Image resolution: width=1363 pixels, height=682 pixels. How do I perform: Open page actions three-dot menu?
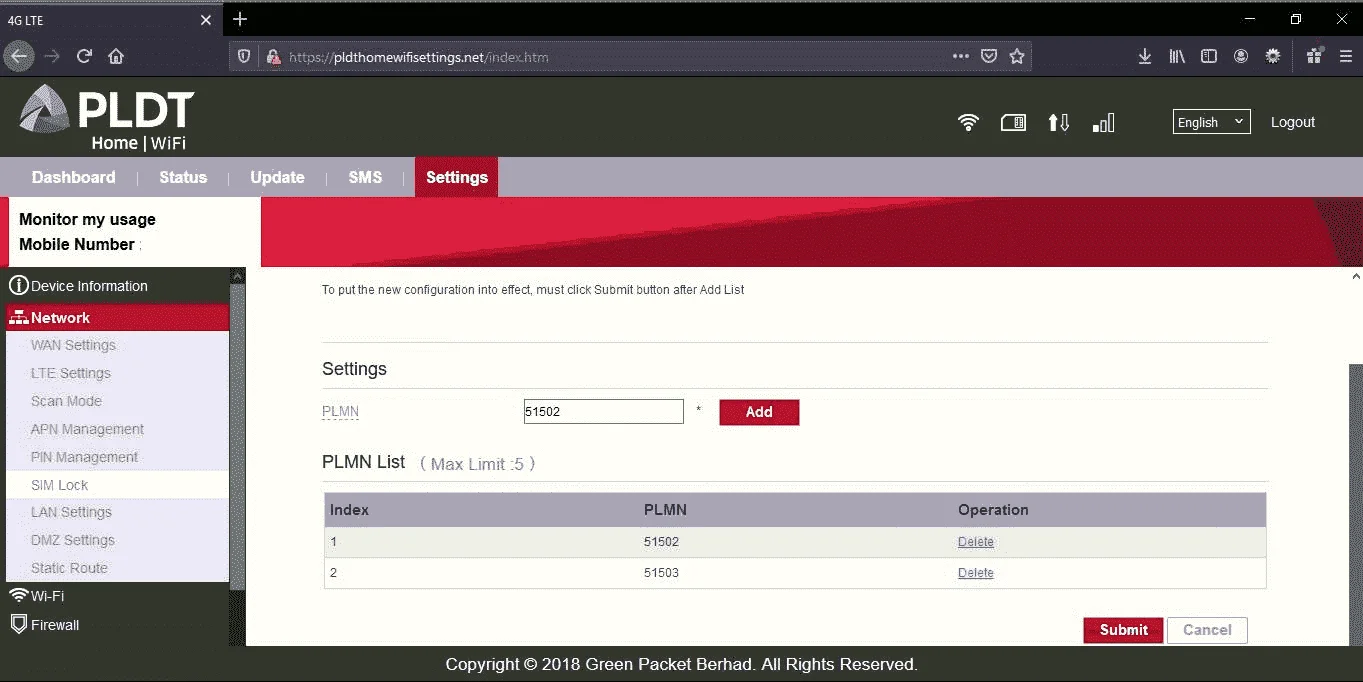coord(961,56)
